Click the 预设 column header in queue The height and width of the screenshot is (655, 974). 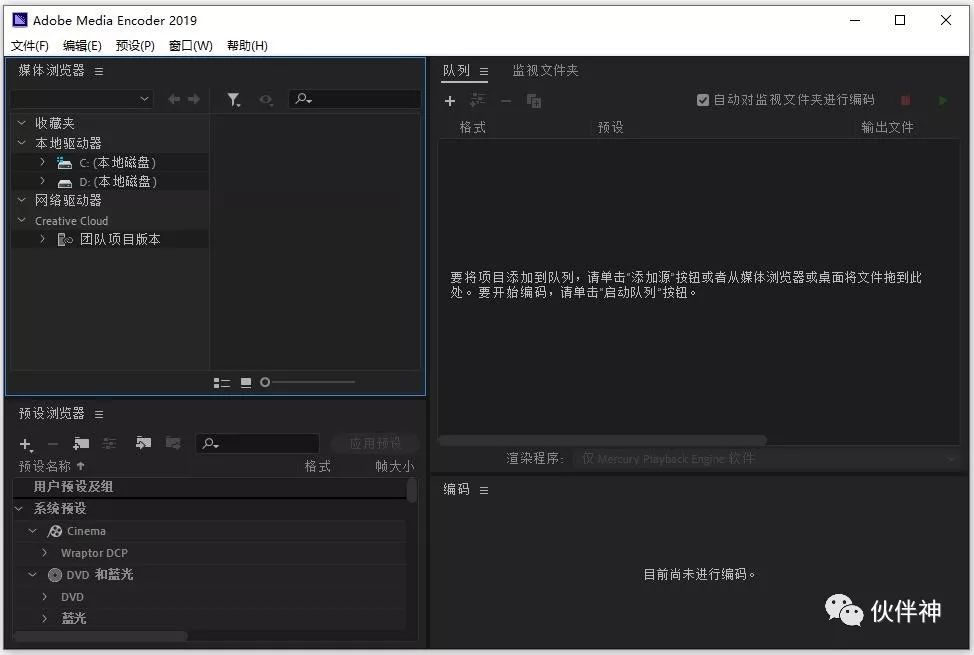pyautogui.click(x=611, y=127)
